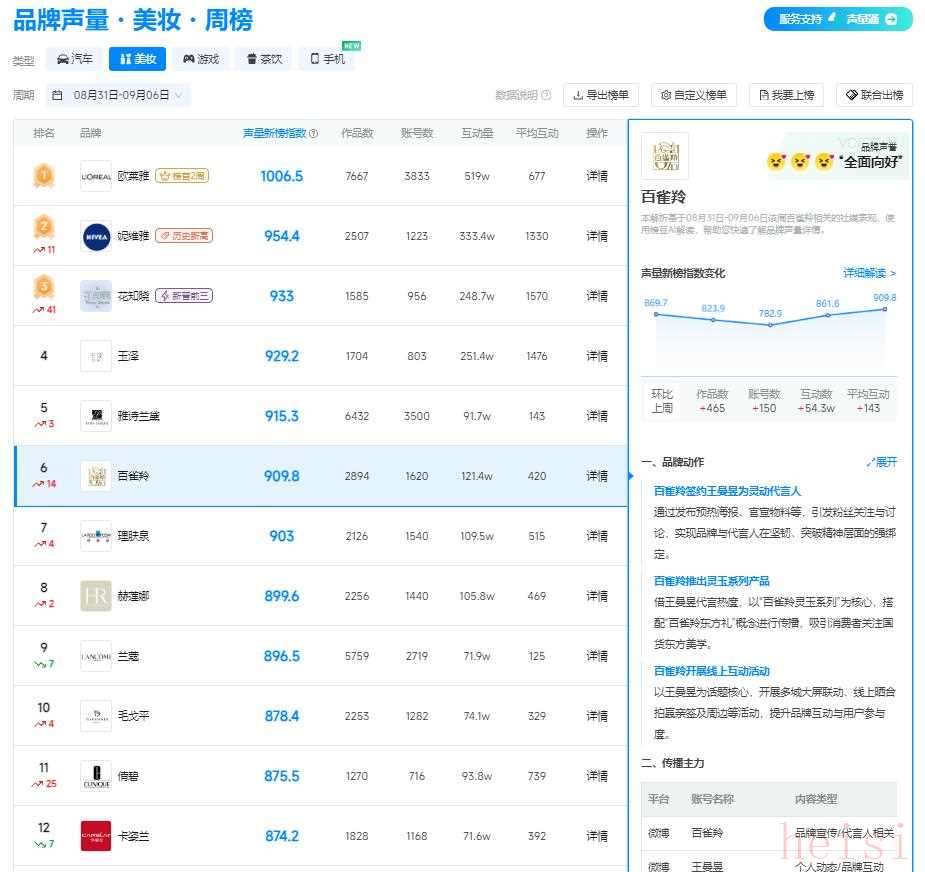Image resolution: width=925 pixels, height=872 pixels.
Task: Expand the 品牌动作 section with 展开
Action: click(x=882, y=462)
